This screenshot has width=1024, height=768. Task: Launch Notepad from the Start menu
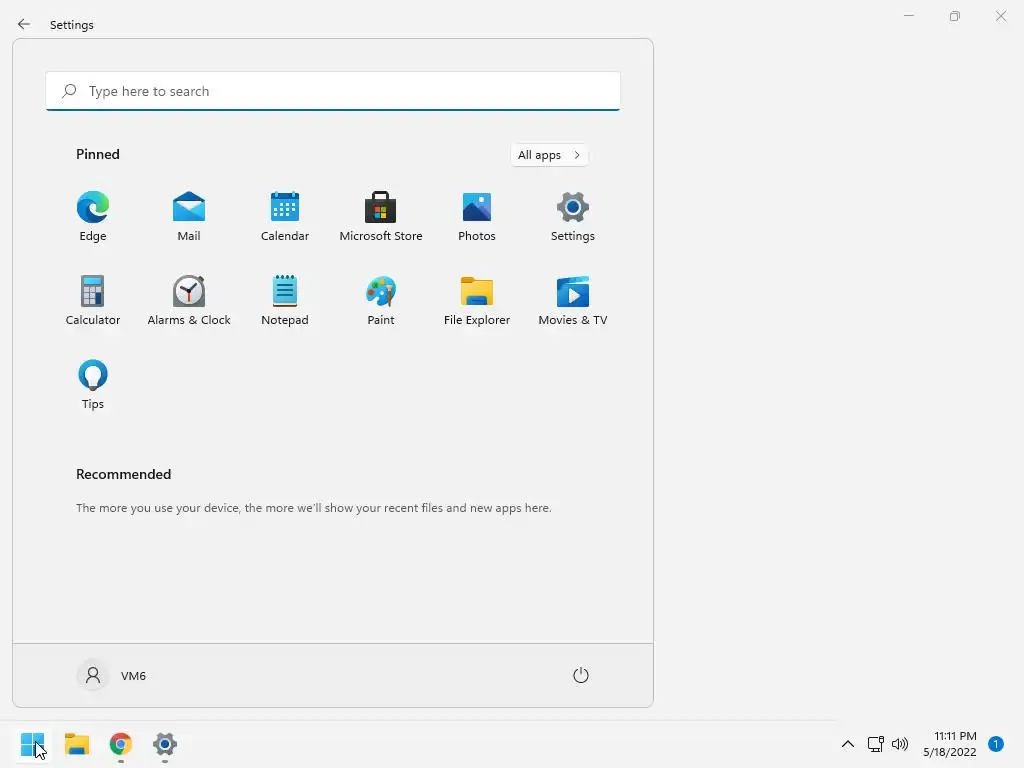tap(285, 300)
